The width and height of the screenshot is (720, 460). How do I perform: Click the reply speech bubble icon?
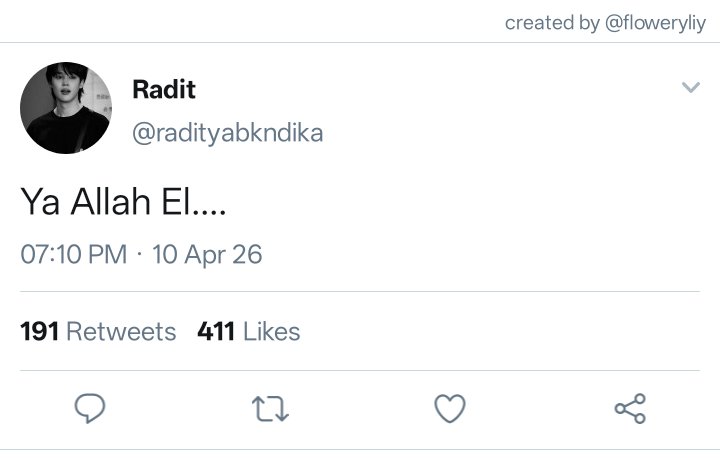(x=90, y=408)
